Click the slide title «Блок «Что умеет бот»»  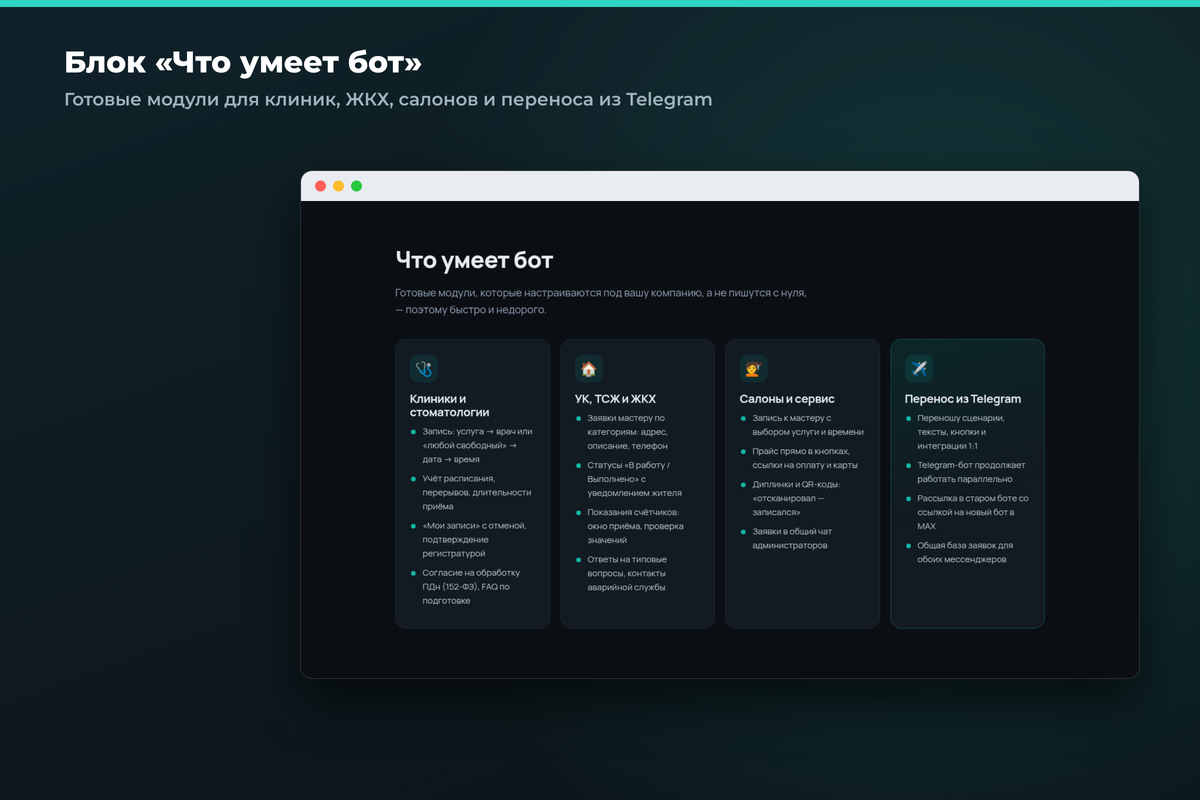[x=243, y=63]
